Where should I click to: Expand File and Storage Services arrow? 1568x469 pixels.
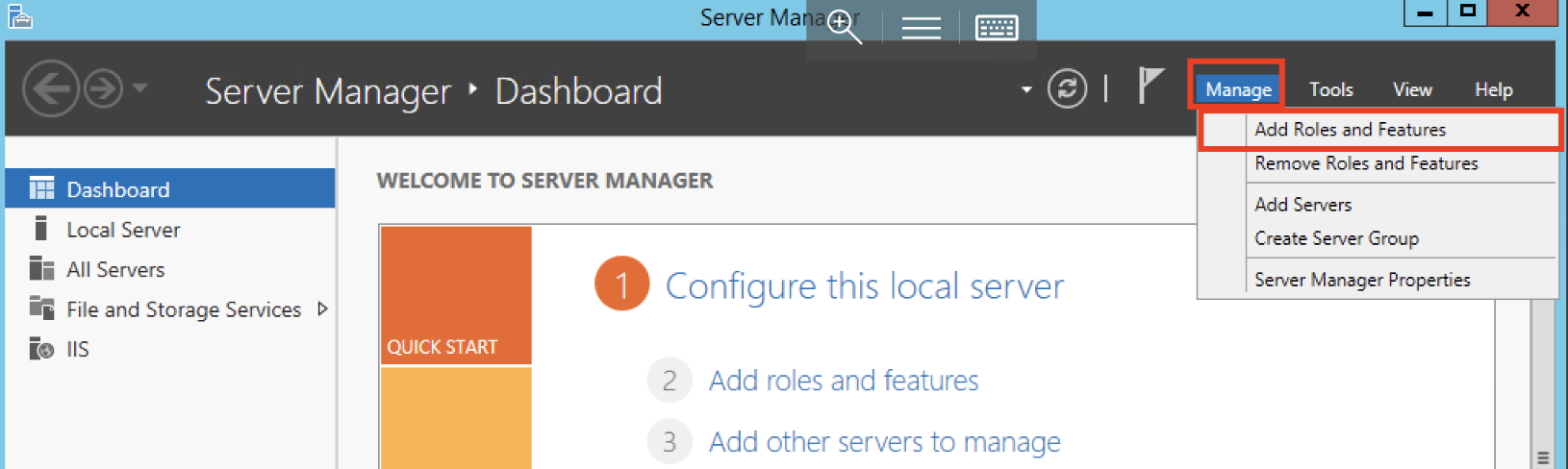click(x=322, y=309)
